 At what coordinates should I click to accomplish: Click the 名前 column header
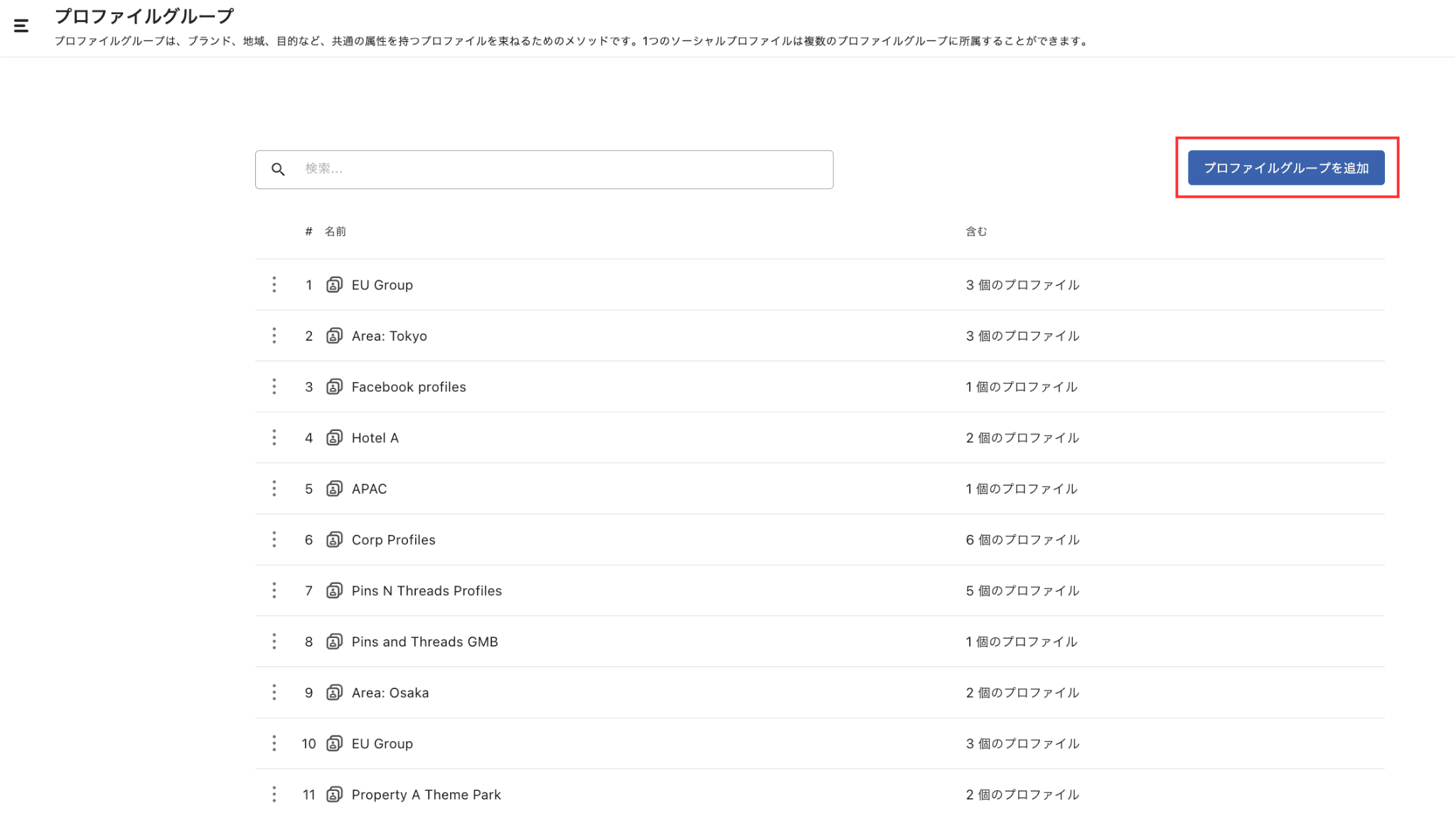coord(336,231)
